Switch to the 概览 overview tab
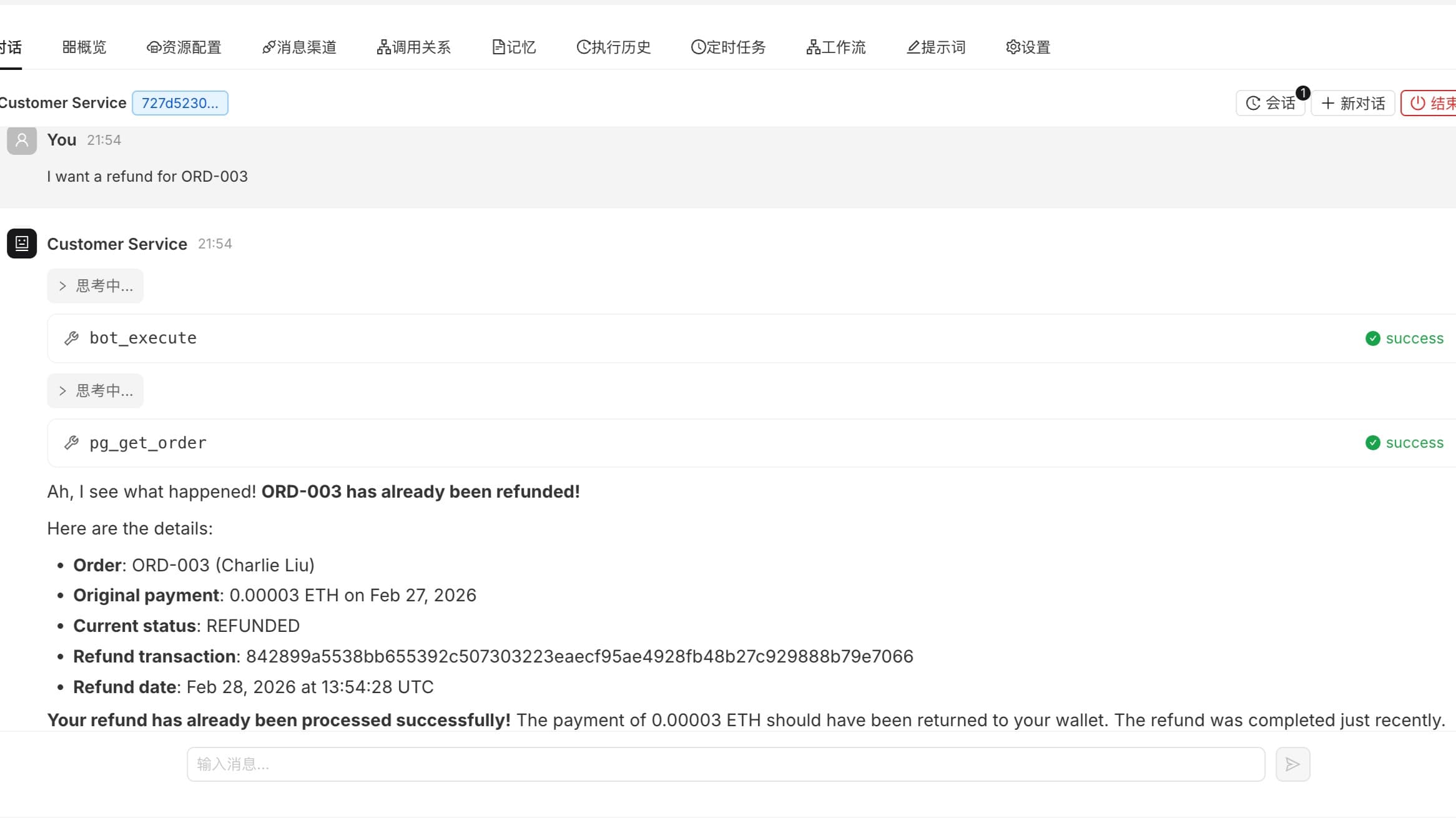 (84, 47)
